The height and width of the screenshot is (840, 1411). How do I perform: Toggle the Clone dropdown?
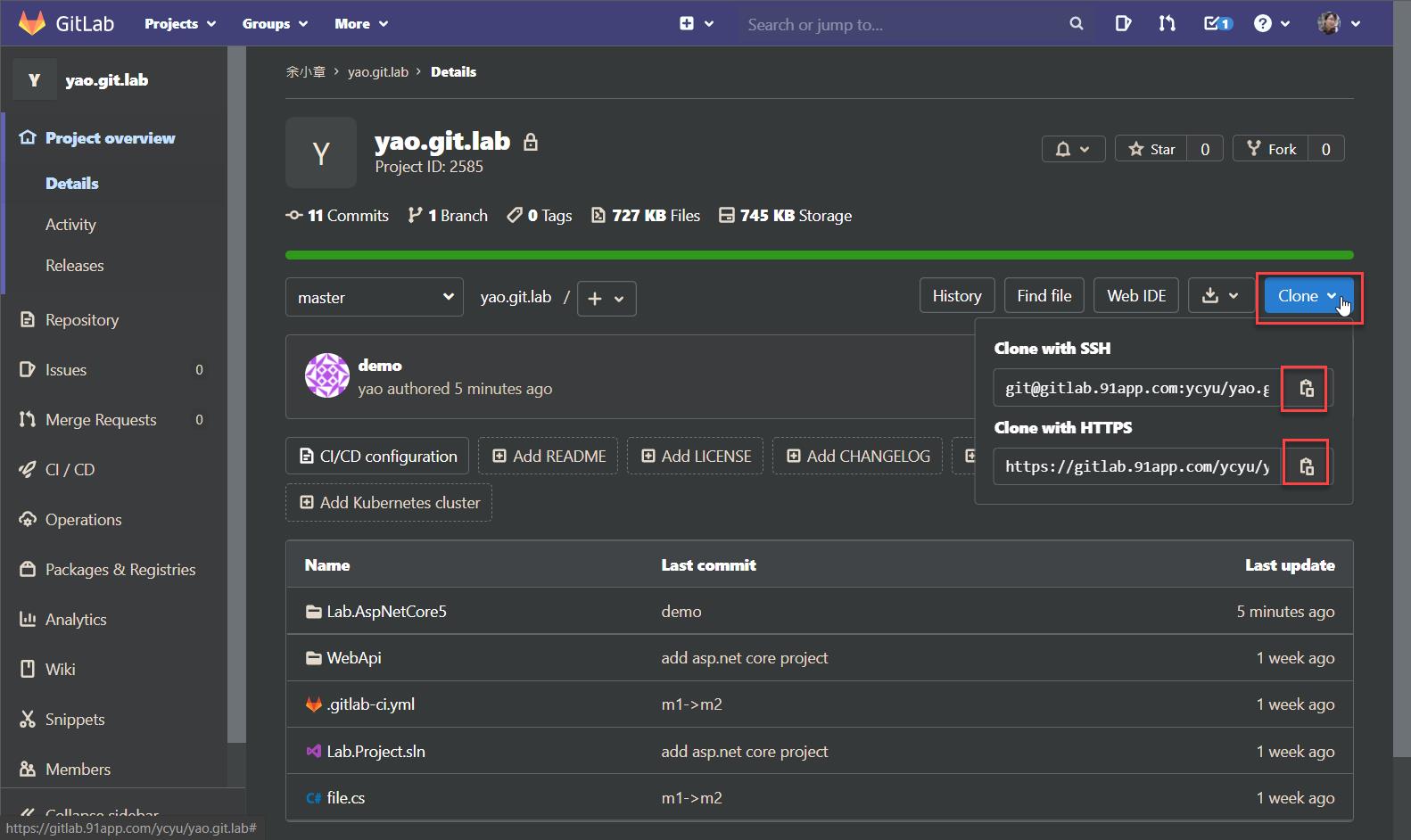[x=1308, y=296]
